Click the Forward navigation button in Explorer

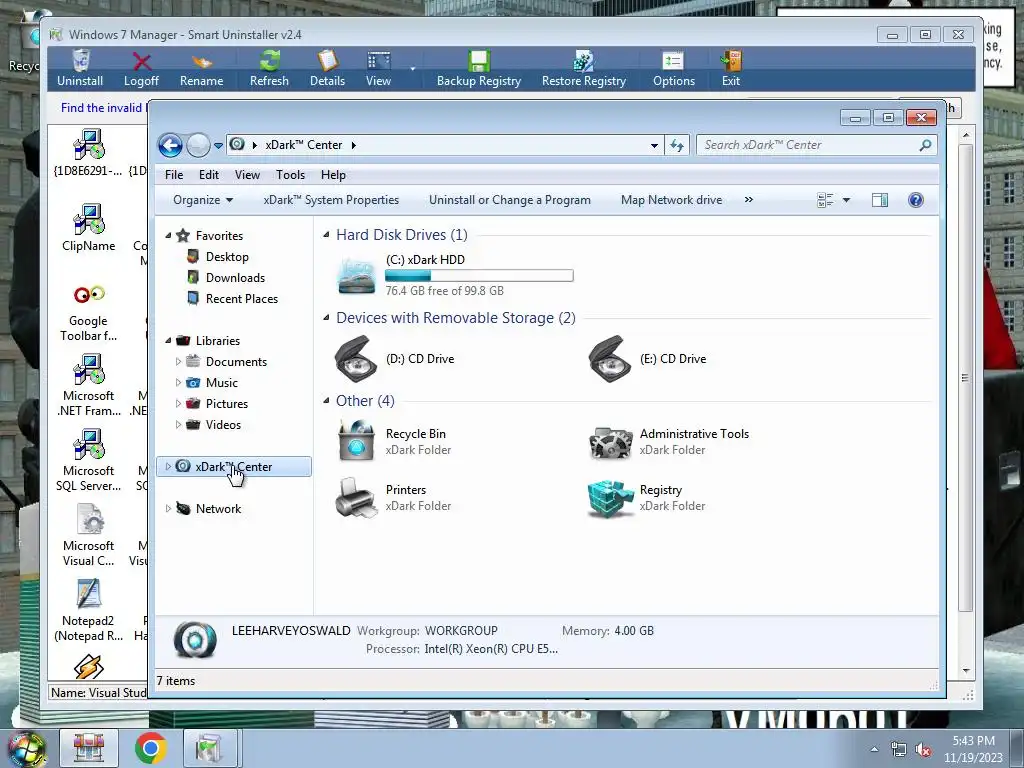pos(198,145)
